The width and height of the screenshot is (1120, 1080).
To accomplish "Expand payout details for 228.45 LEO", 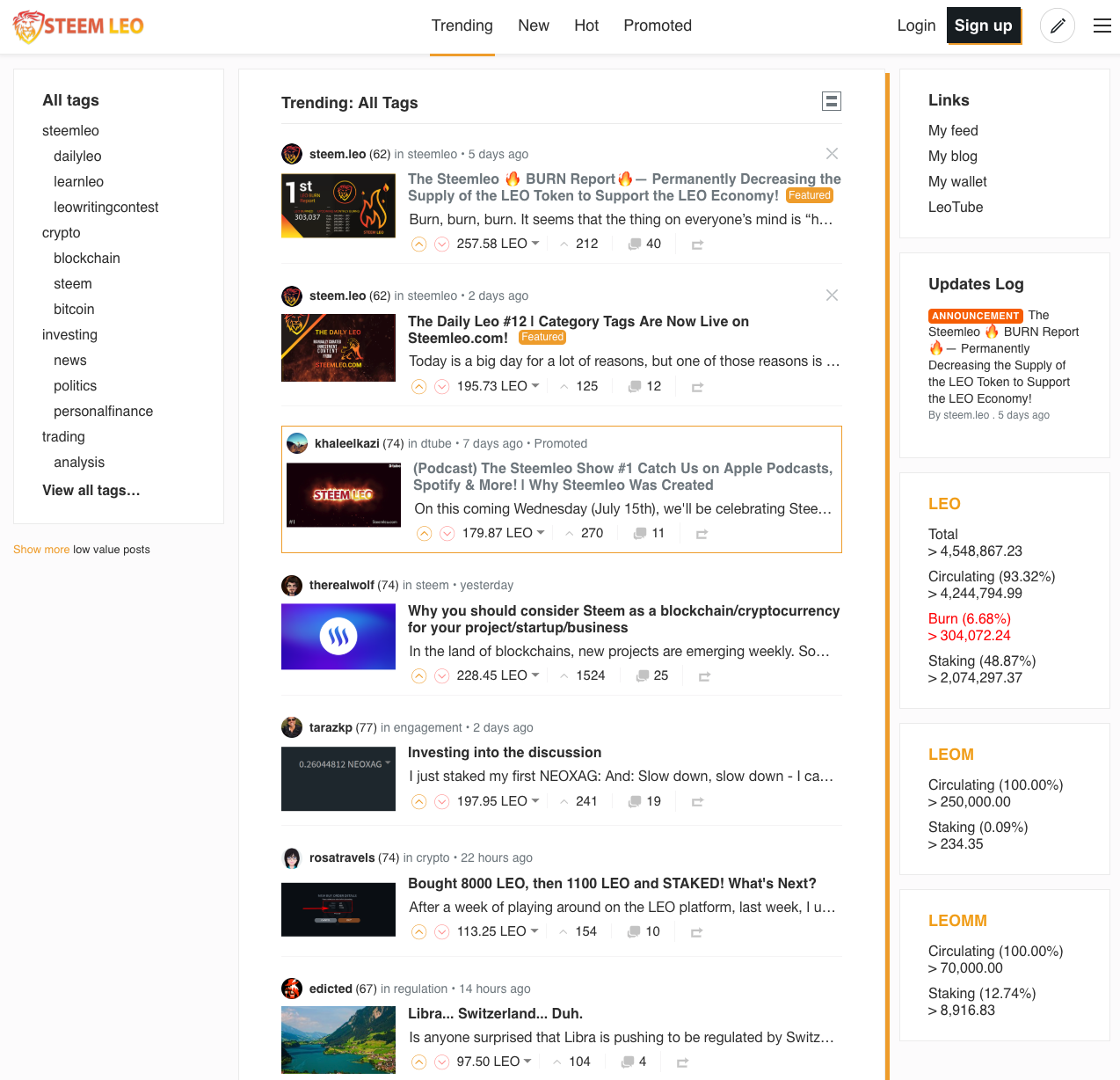I will [x=498, y=675].
